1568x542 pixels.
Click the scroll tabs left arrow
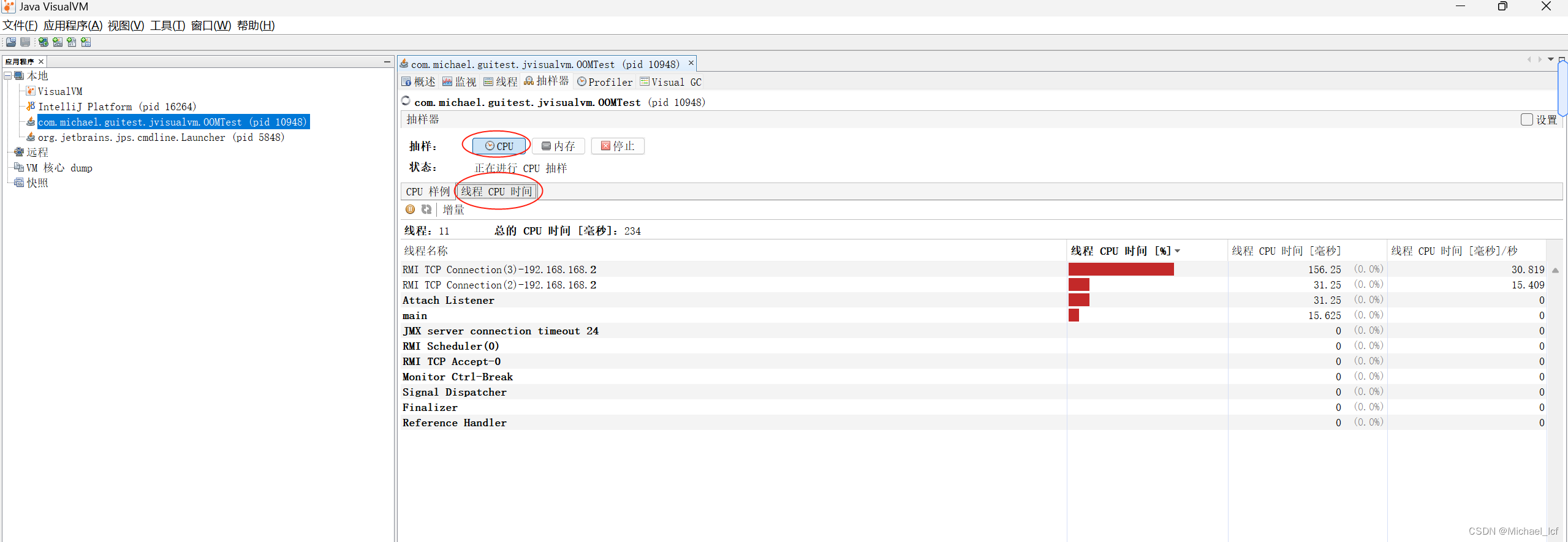click(1529, 59)
